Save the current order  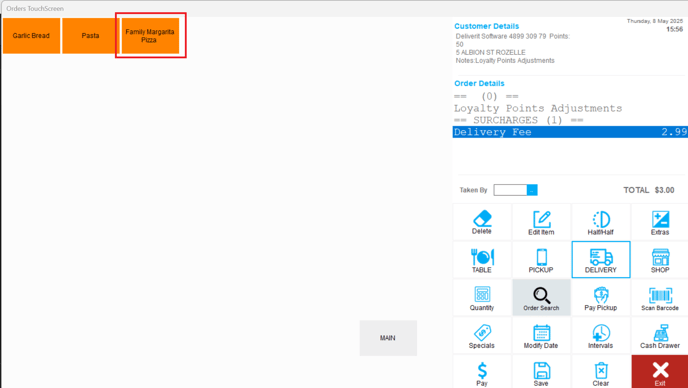coord(541,372)
